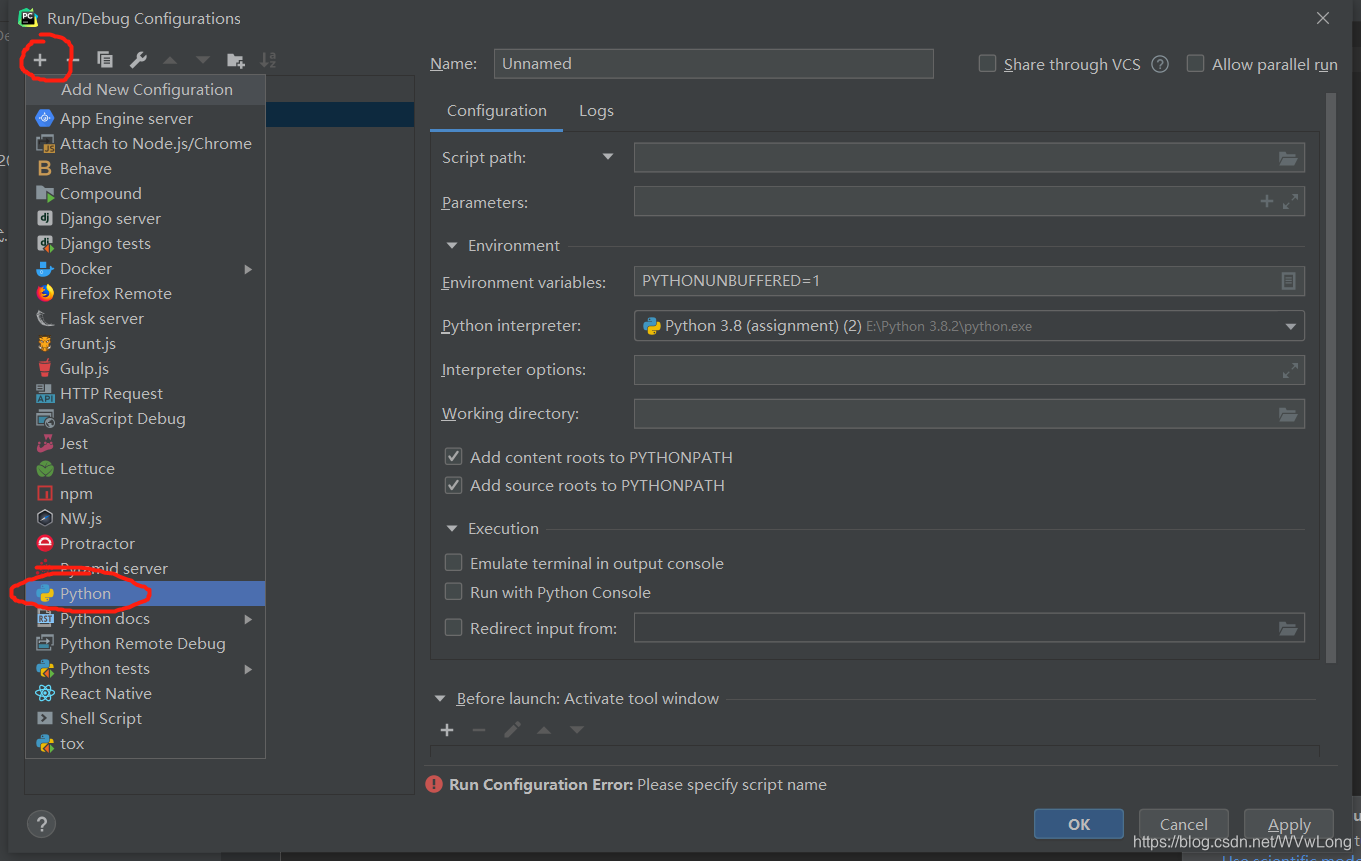Open the Script path type dropdown arrow
The width and height of the screenshot is (1361, 861).
pos(608,157)
